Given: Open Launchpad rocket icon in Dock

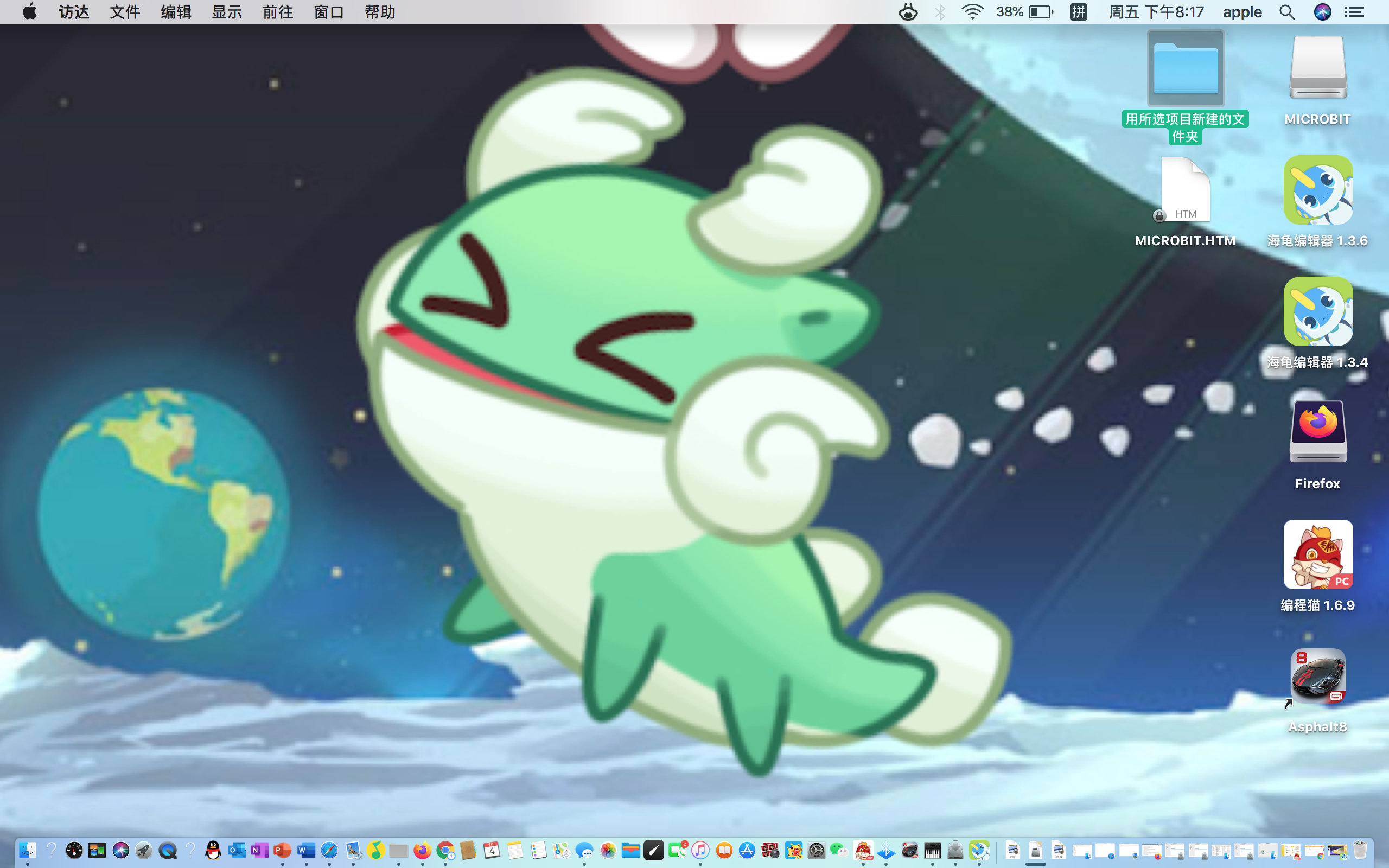Looking at the screenshot, I should tap(143, 850).
